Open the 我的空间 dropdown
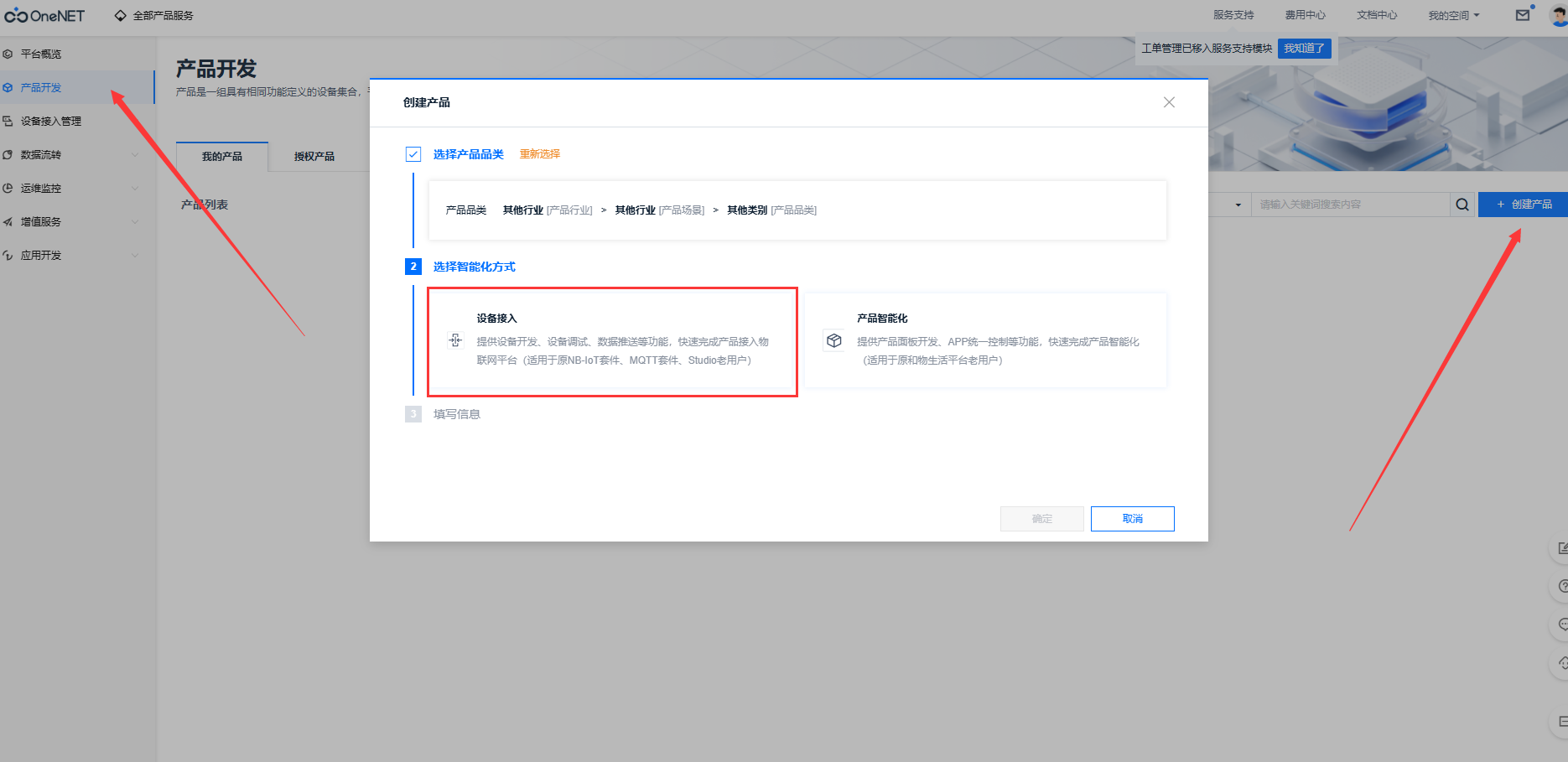Image resolution: width=1568 pixels, height=762 pixels. pyautogui.click(x=1453, y=15)
